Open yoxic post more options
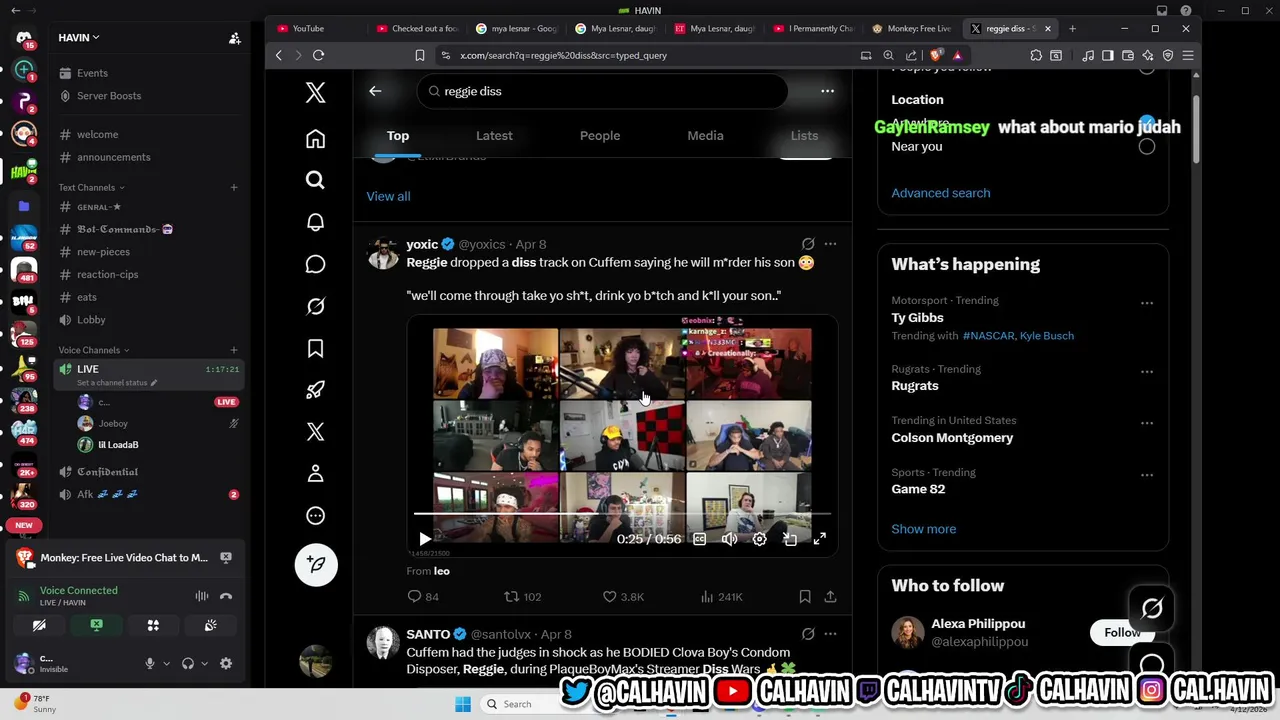The height and width of the screenshot is (720, 1280). pyautogui.click(x=830, y=244)
